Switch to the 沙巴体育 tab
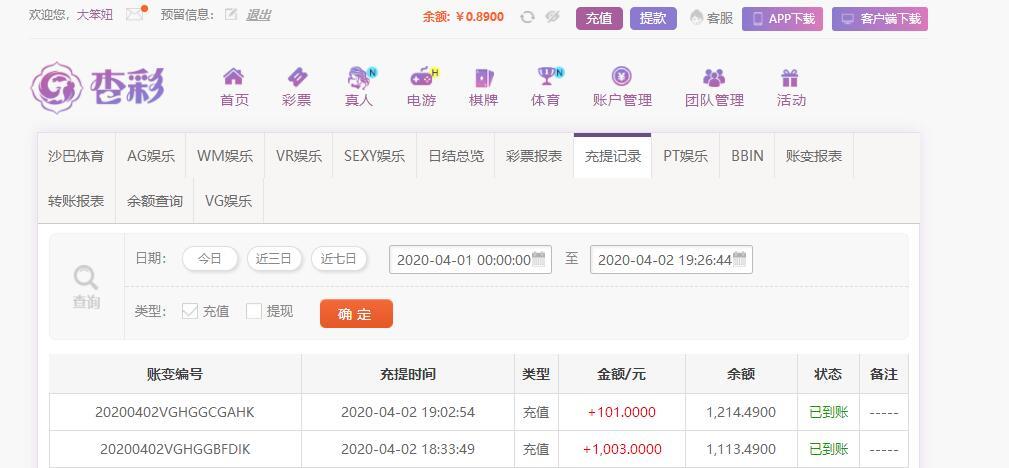Viewport: 1009px width, 468px height. tap(76, 156)
